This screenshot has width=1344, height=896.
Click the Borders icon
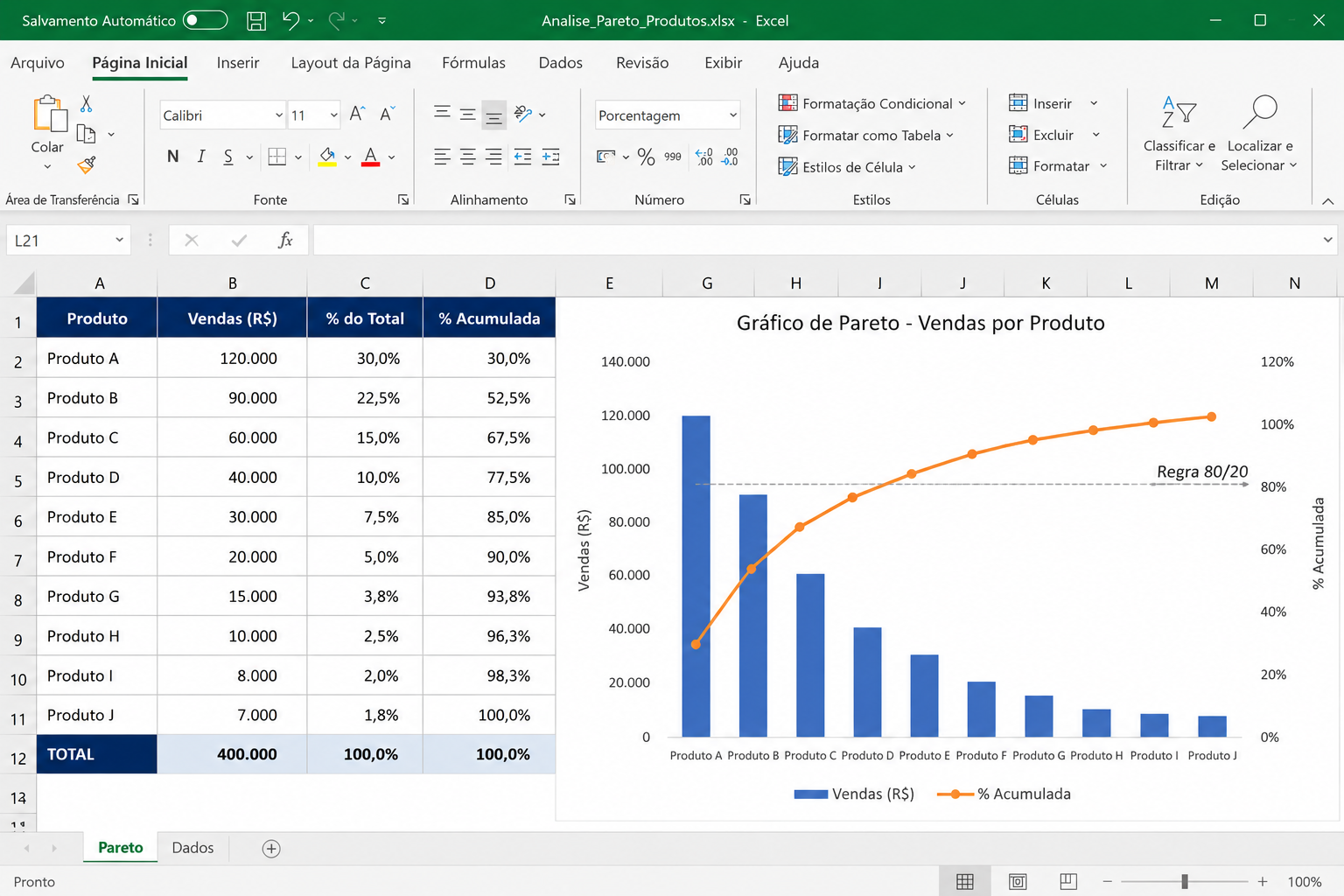pyautogui.click(x=277, y=157)
